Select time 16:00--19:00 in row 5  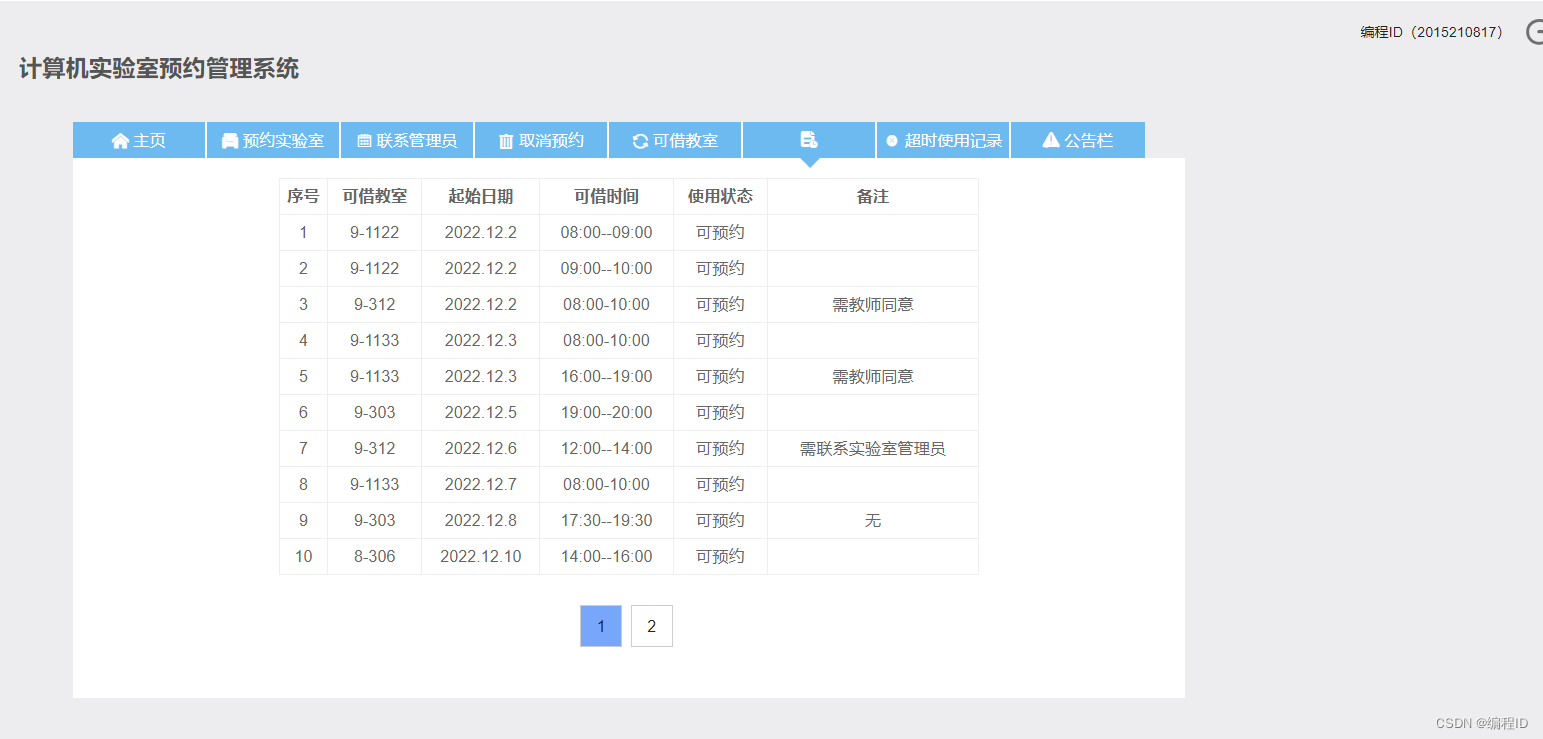coord(607,377)
